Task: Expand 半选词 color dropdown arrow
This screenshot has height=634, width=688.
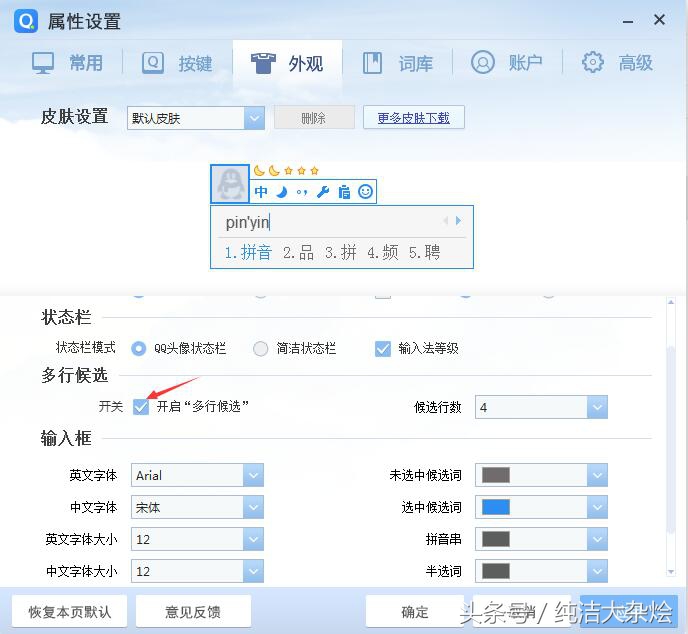Action: click(x=597, y=571)
